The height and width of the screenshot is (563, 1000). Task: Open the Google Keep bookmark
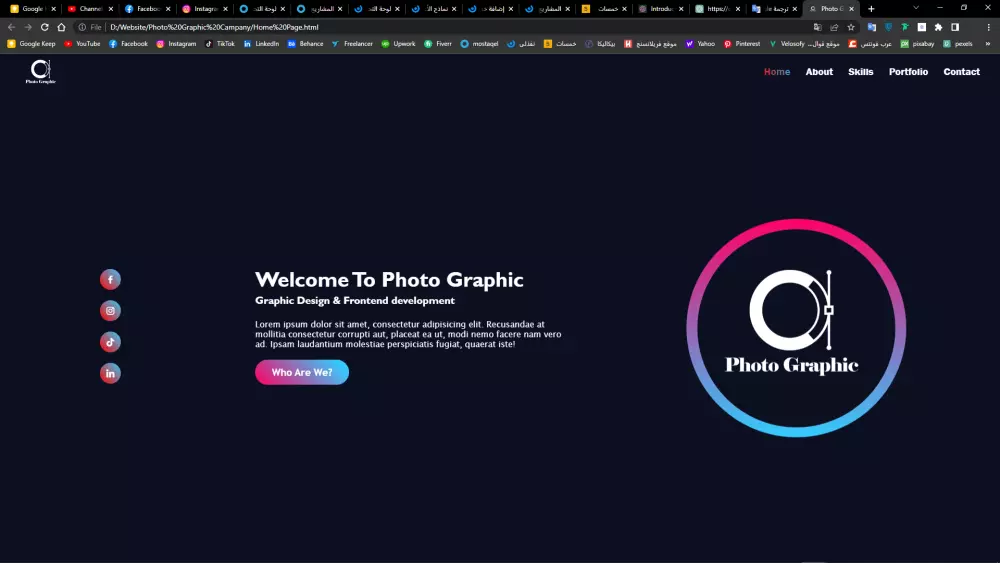click(x=31, y=44)
